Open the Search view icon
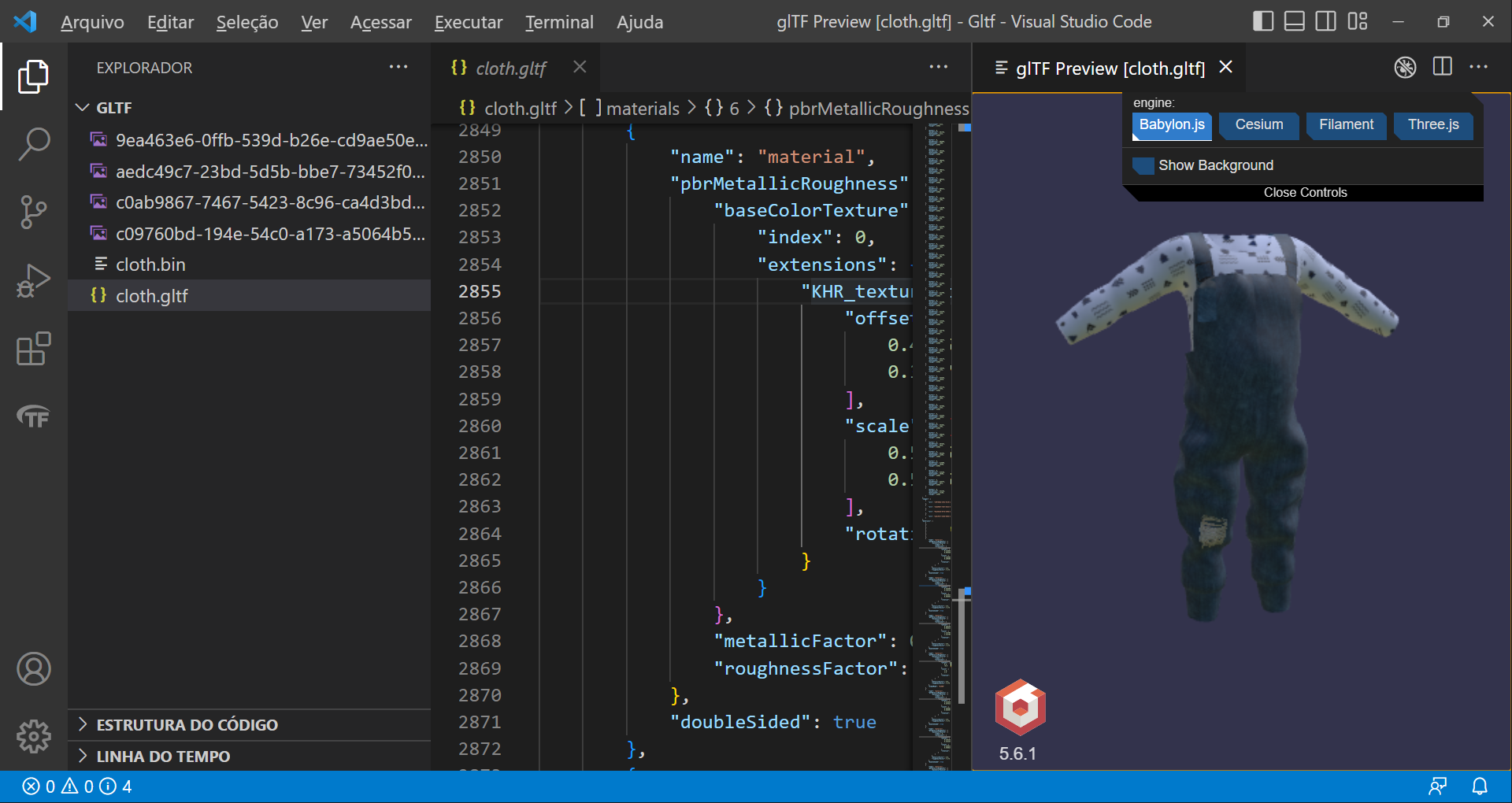 (33, 144)
